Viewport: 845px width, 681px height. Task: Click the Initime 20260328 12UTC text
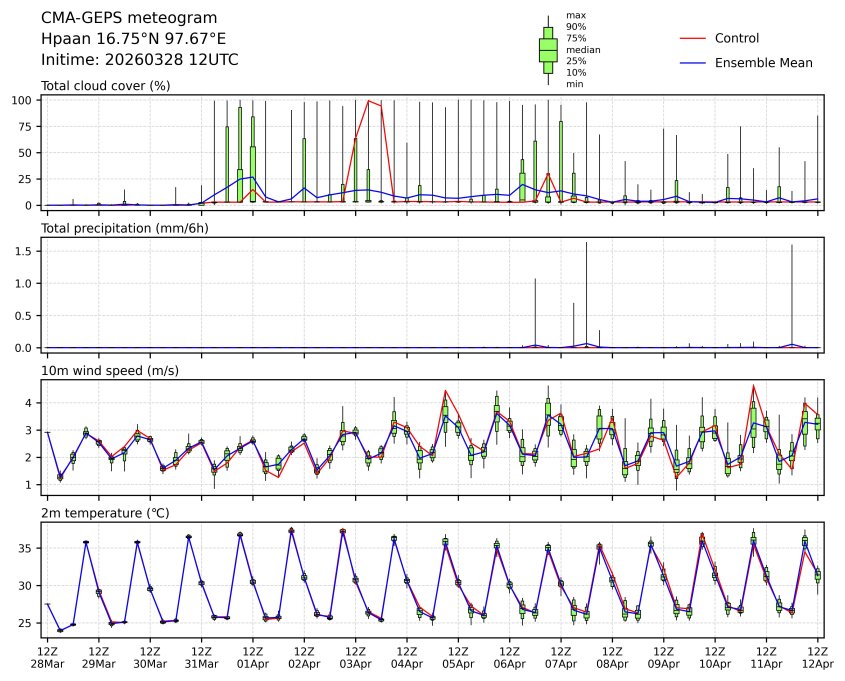139,59
